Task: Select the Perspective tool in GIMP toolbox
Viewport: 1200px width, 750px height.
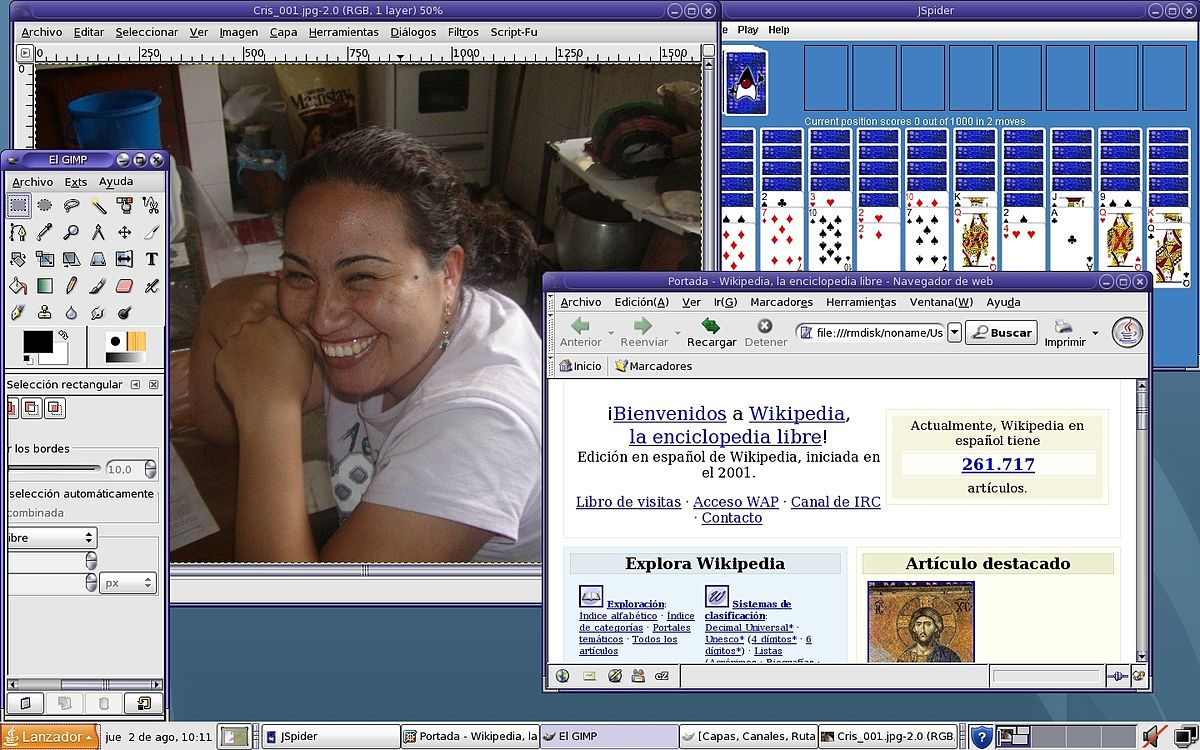Action: point(98,259)
